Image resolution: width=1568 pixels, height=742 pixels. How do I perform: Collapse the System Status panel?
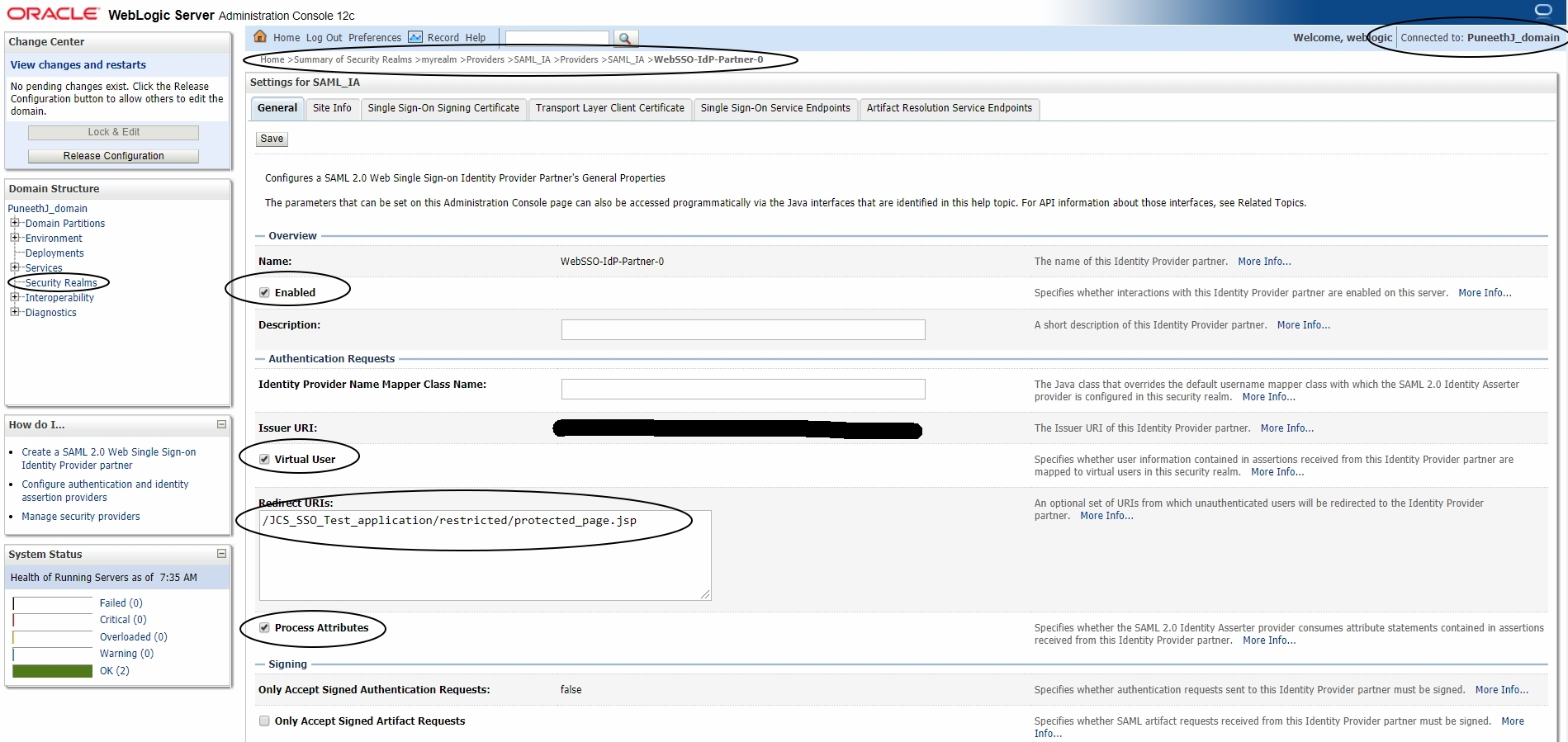221,554
